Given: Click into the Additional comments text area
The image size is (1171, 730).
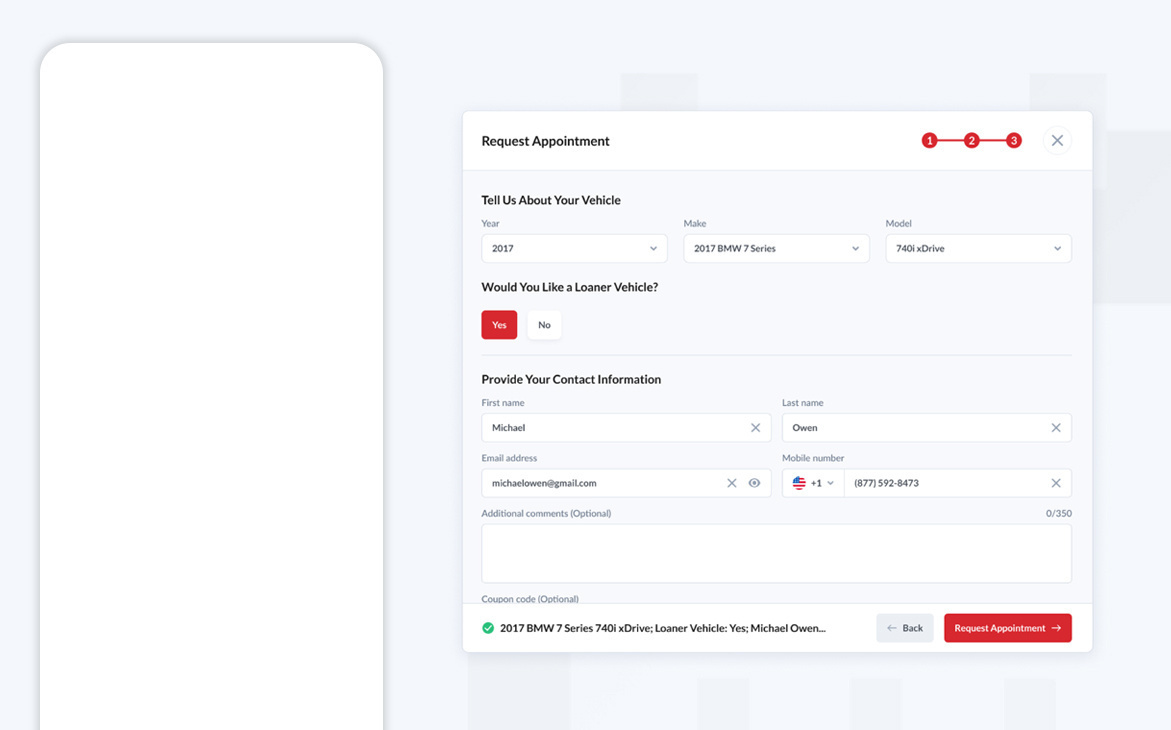Looking at the screenshot, I should [x=776, y=553].
